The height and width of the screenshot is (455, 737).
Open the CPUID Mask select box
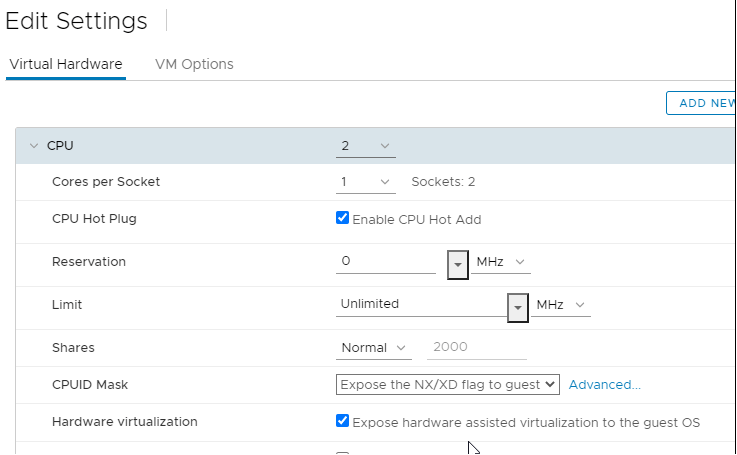point(447,384)
